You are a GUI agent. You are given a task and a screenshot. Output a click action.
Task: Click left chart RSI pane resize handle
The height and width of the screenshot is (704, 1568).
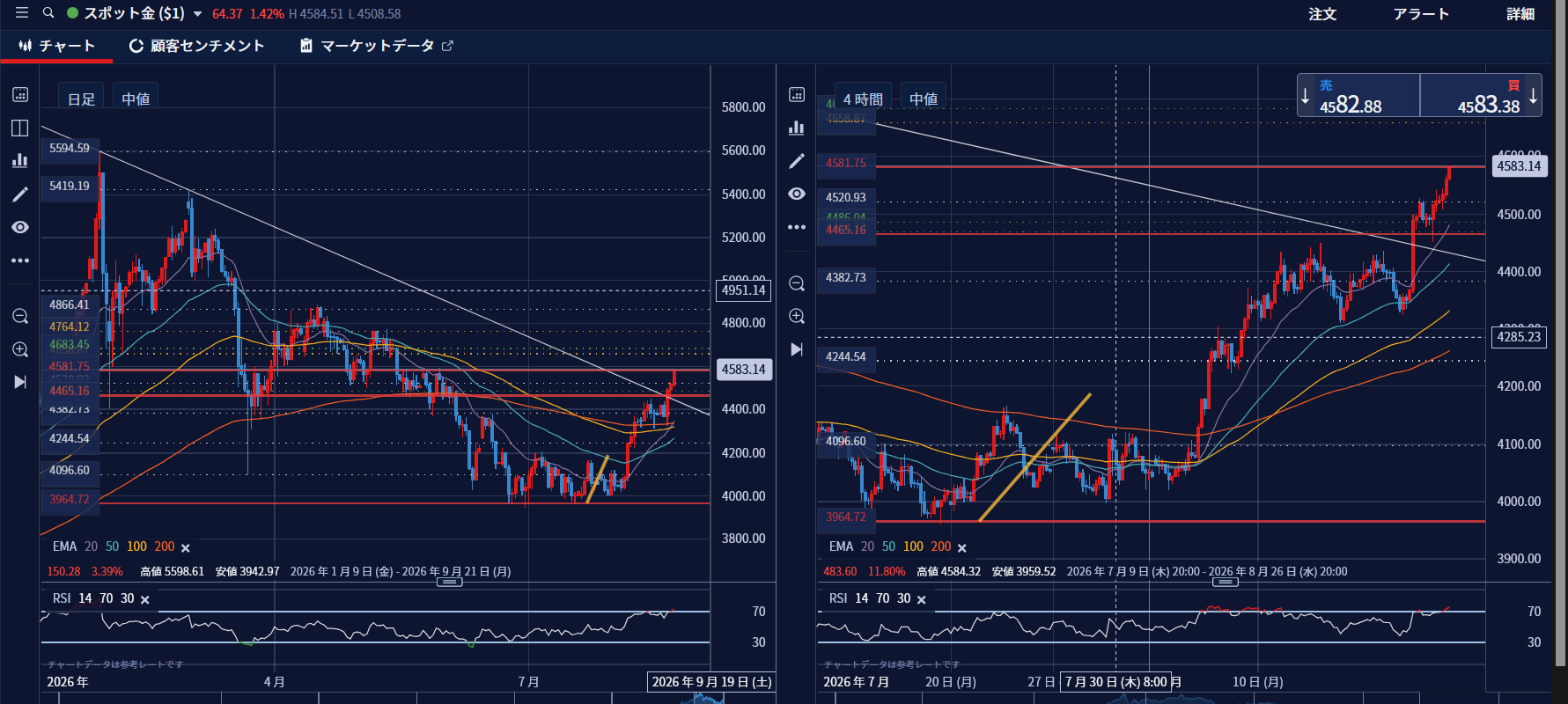tap(449, 582)
